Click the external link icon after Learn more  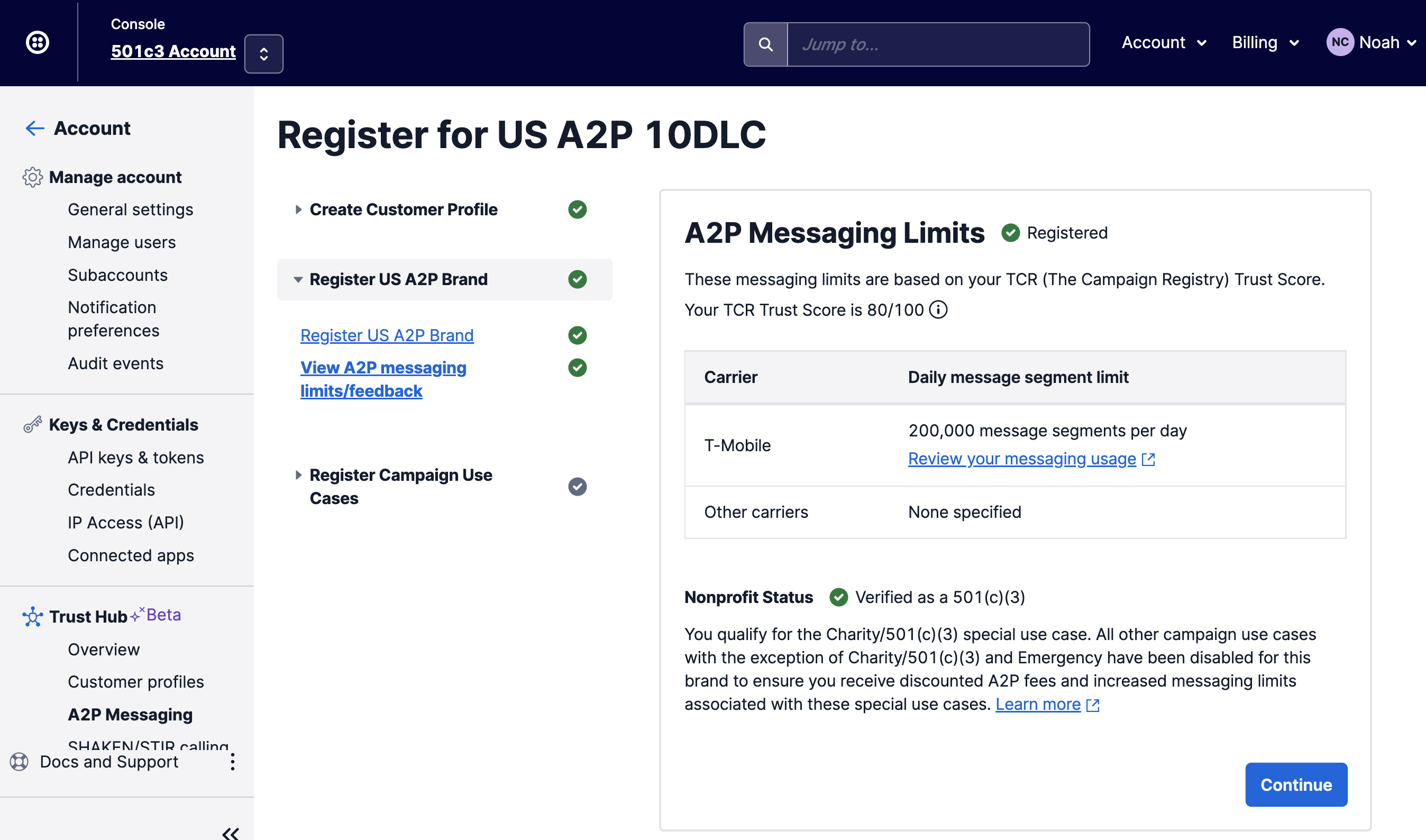[x=1094, y=705]
